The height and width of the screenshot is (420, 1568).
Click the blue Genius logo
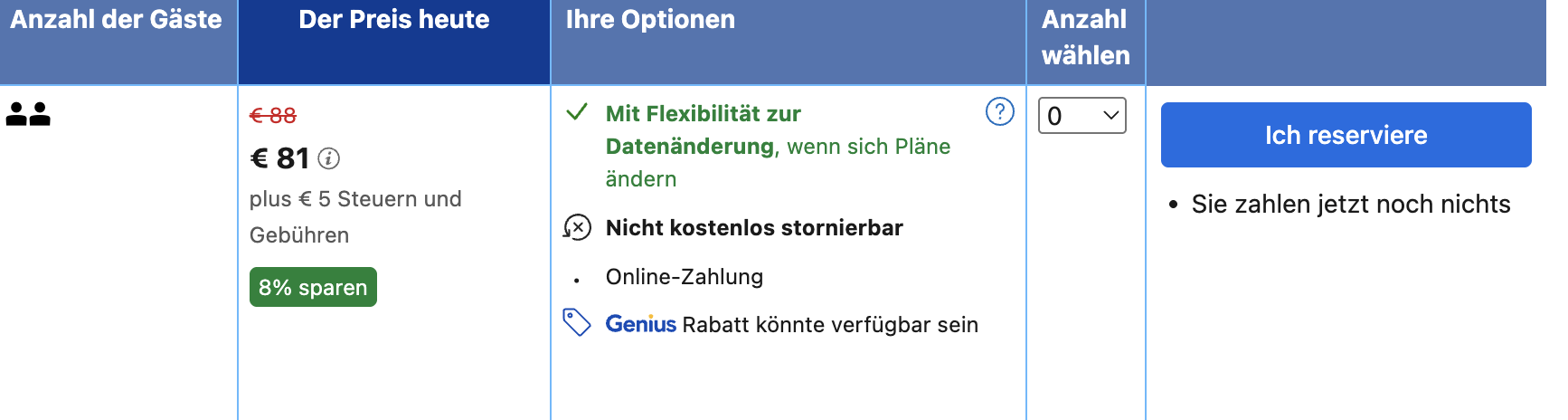(x=640, y=324)
